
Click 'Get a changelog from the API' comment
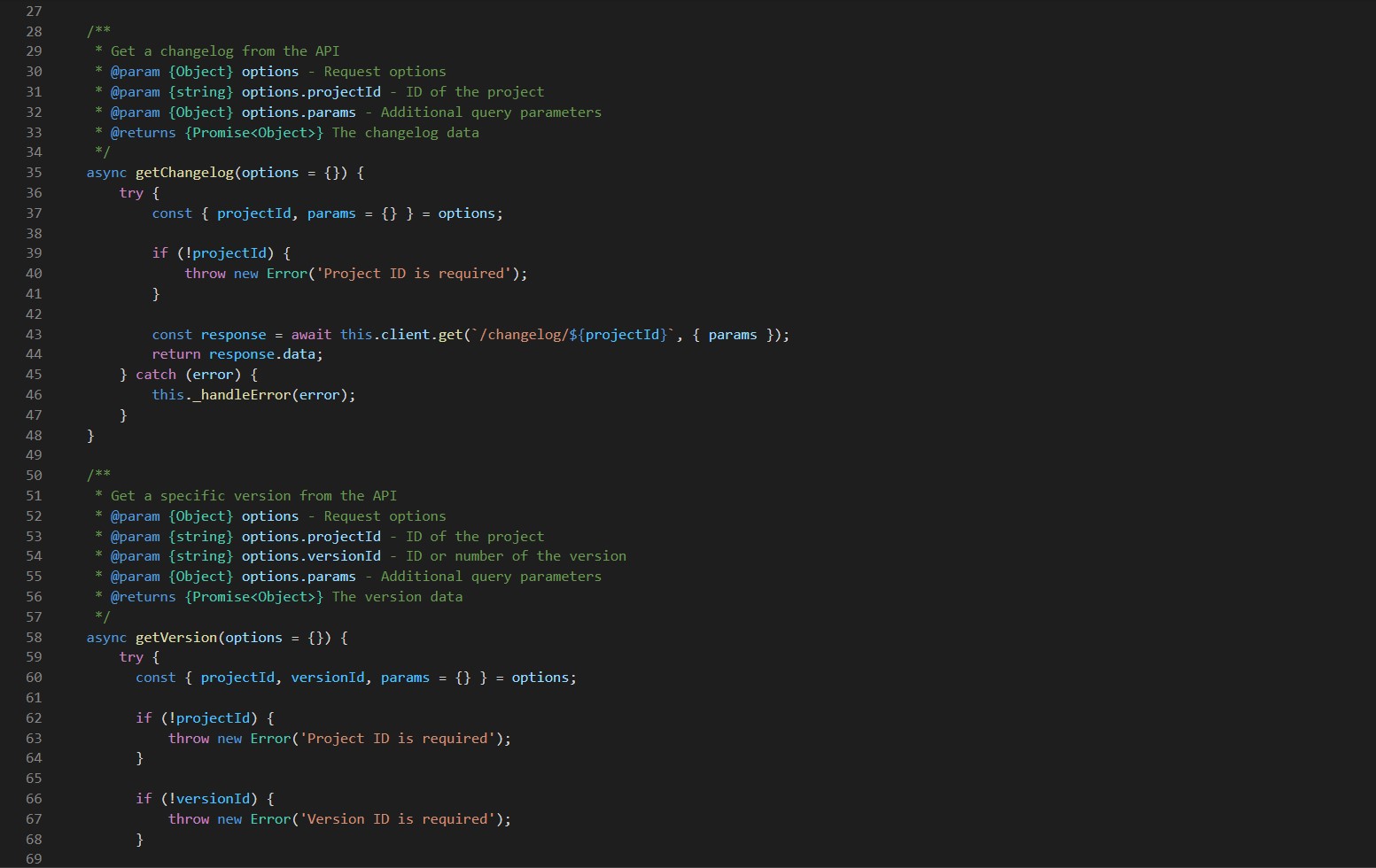[225, 51]
